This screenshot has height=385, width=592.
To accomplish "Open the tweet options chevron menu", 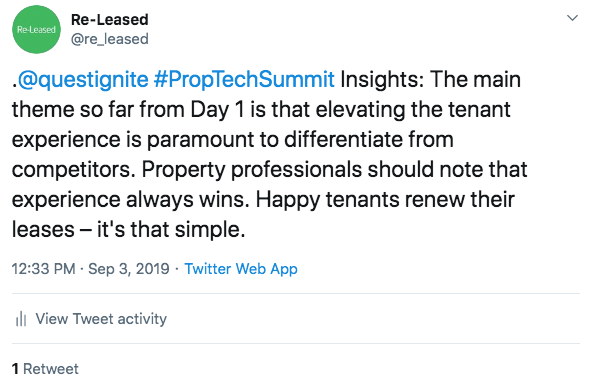I will (572, 18).
